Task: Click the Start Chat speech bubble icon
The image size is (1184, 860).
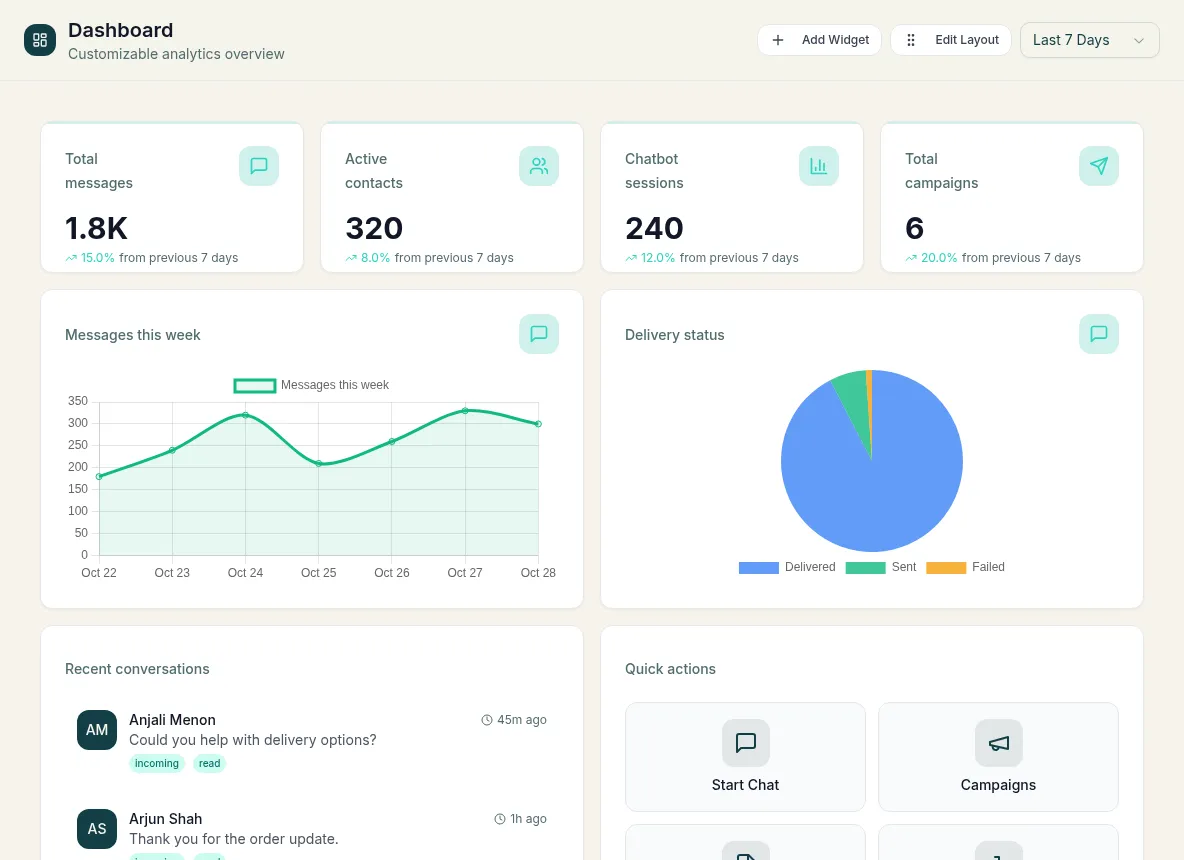Action: point(745,743)
